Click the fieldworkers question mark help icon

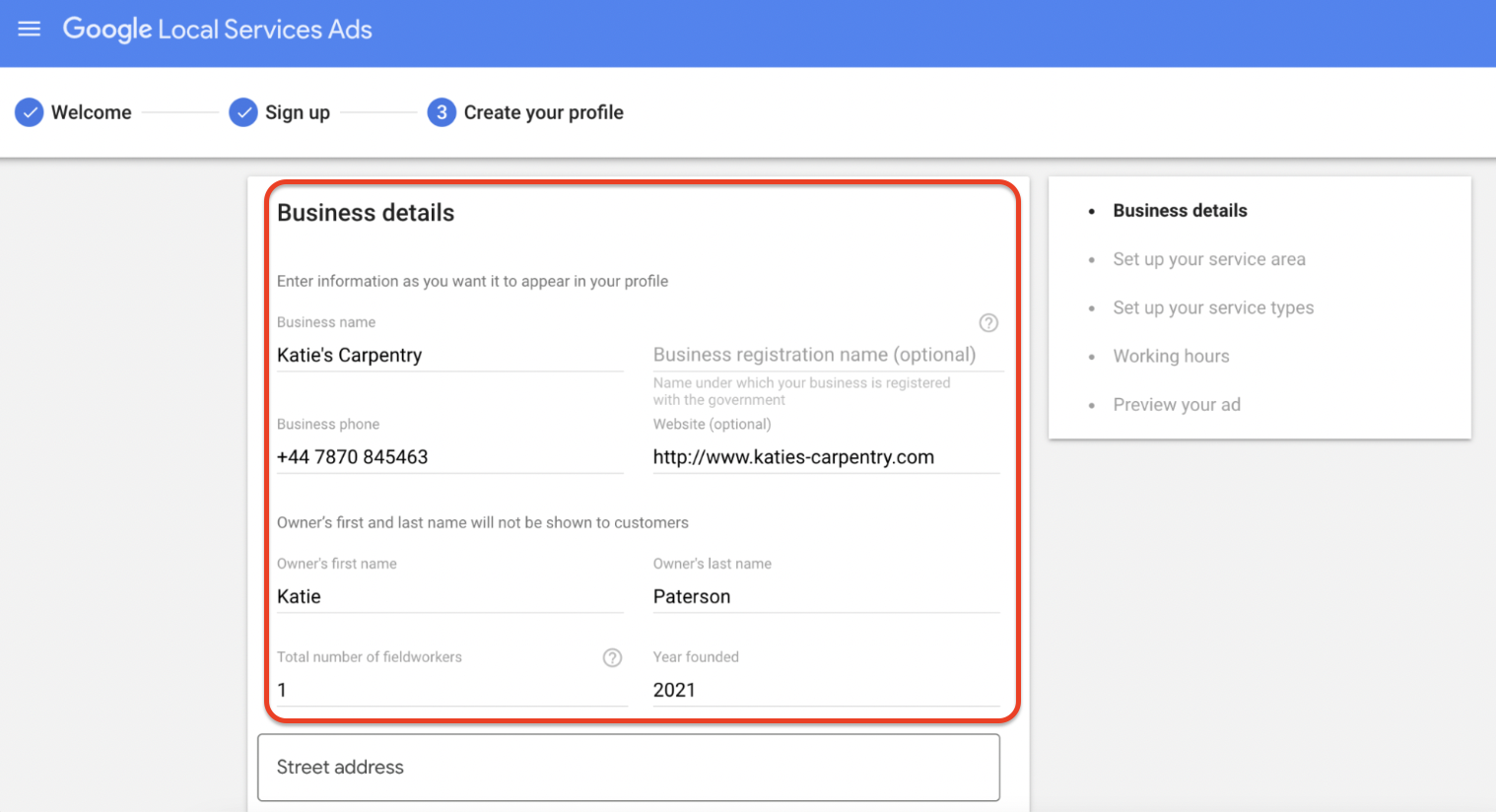pyautogui.click(x=612, y=657)
